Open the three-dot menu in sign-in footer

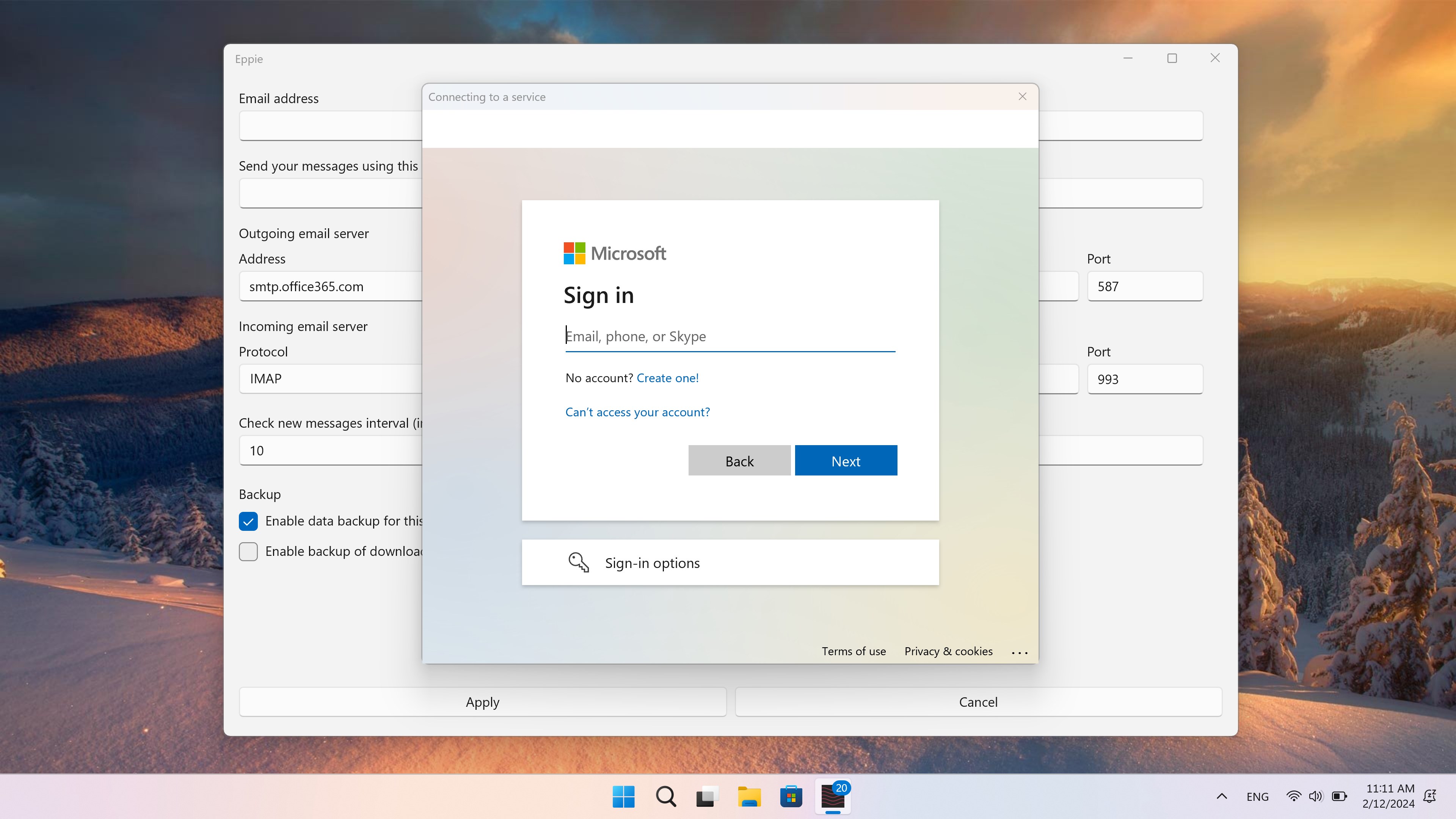point(1020,653)
